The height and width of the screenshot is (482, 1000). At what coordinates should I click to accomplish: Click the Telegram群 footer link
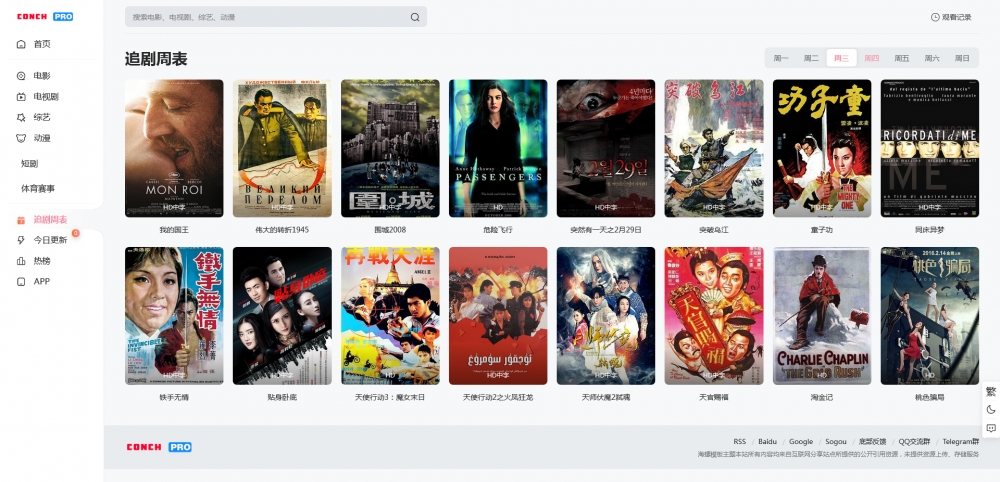click(x=959, y=441)
